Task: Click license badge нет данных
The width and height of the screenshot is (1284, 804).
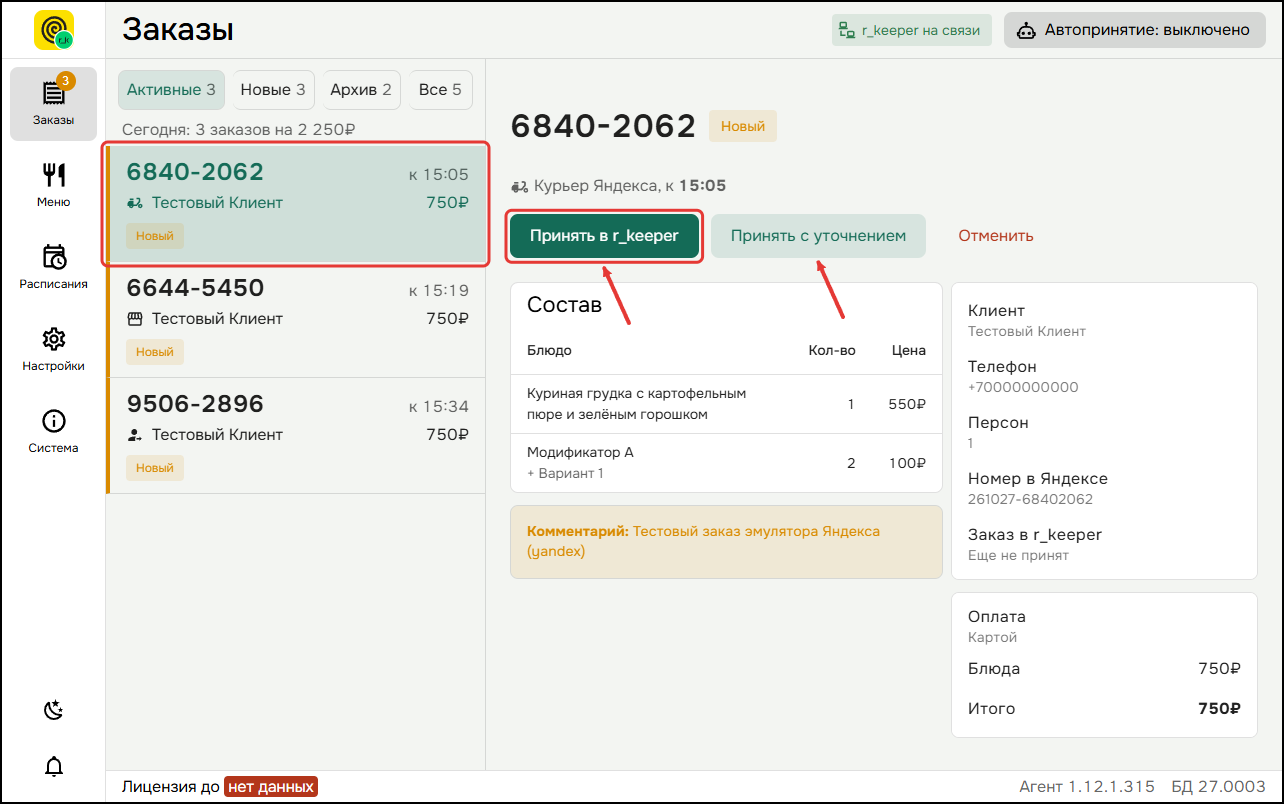Action: point(271,787)
